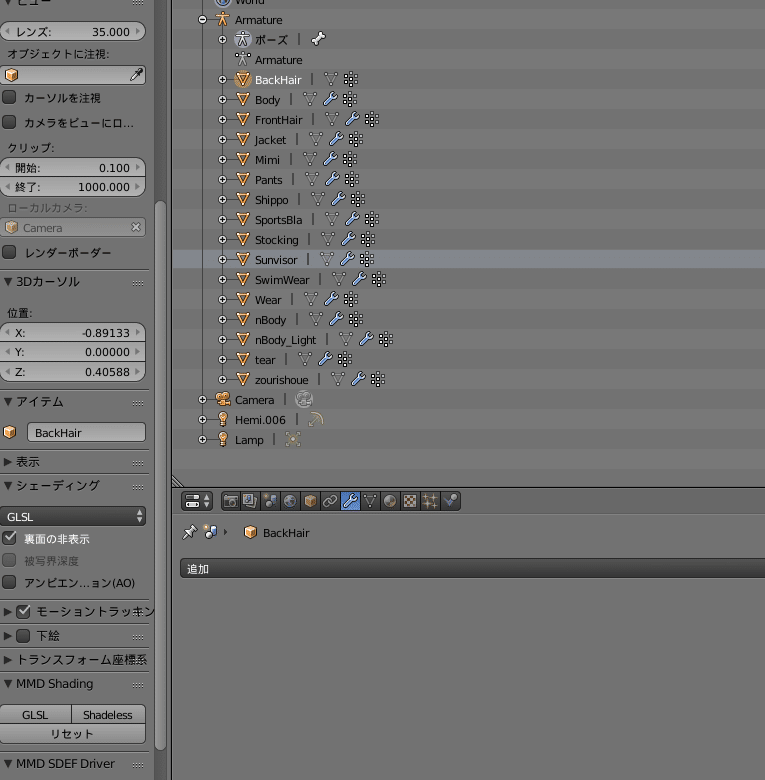Select the SwimWear object in outliner
Viewport: 765px width, 780px height.
click(282, 280)
